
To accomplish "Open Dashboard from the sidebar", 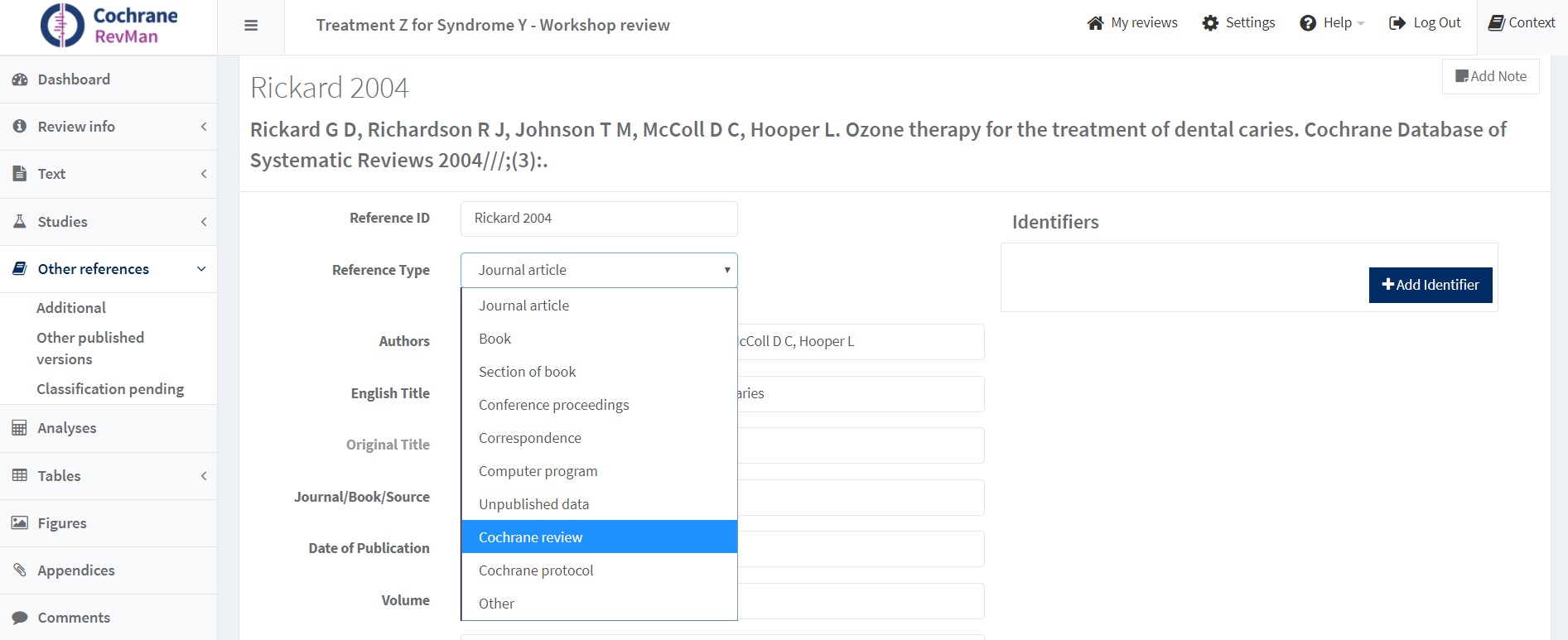I will 74,79.
